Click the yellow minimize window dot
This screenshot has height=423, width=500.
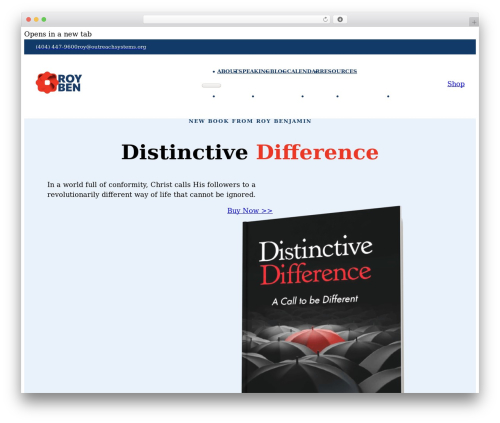36,20
